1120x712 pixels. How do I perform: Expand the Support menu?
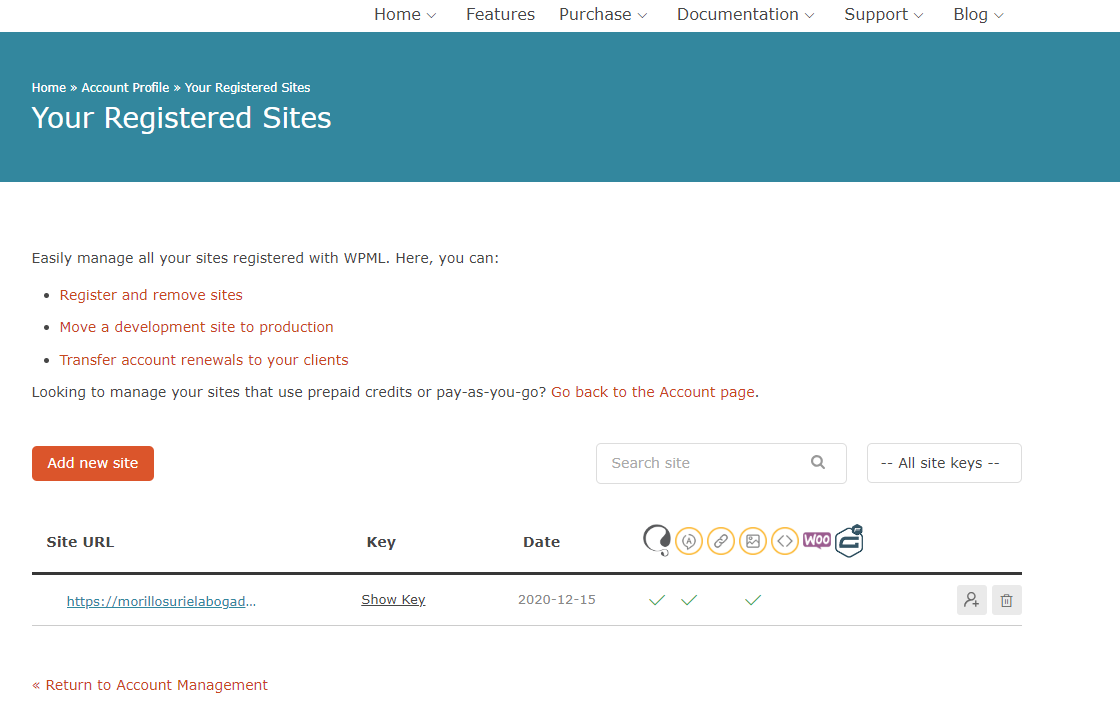click(x=883, y=14)
